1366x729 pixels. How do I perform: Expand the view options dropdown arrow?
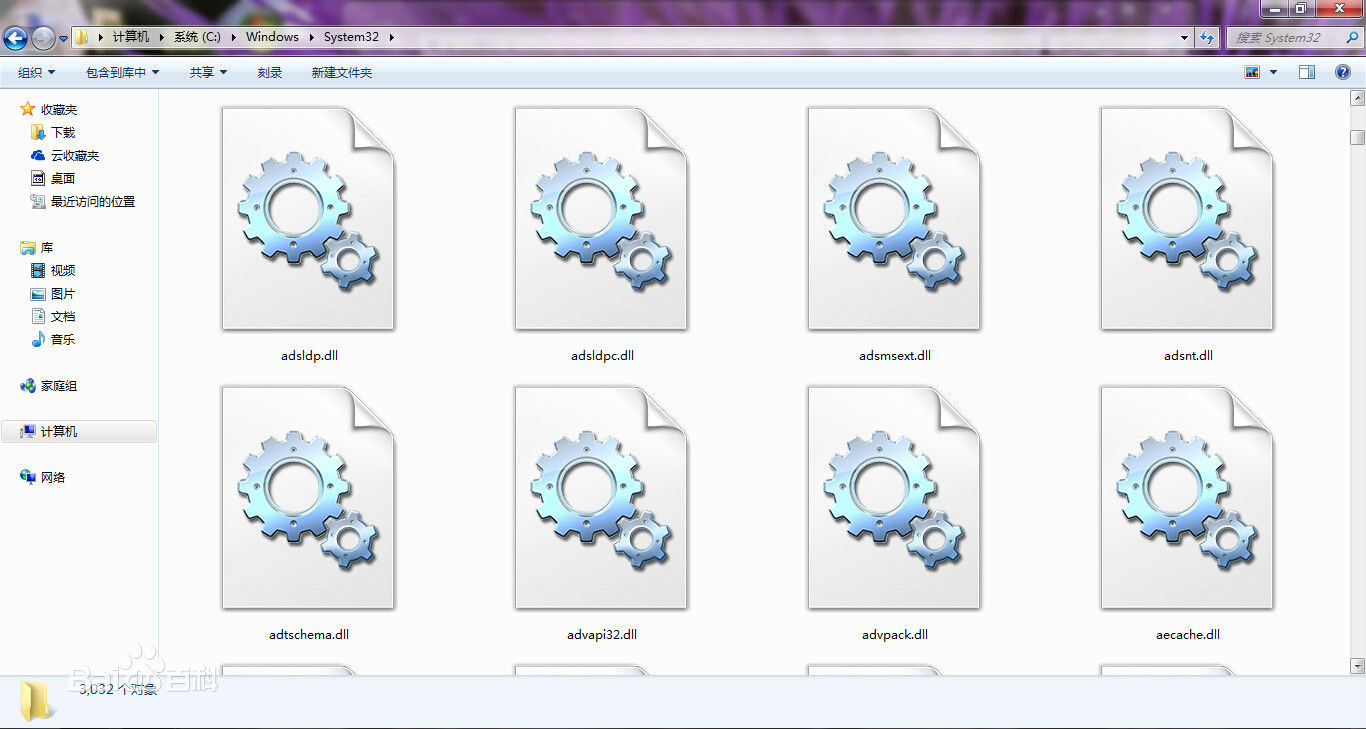click(1273, 72)
